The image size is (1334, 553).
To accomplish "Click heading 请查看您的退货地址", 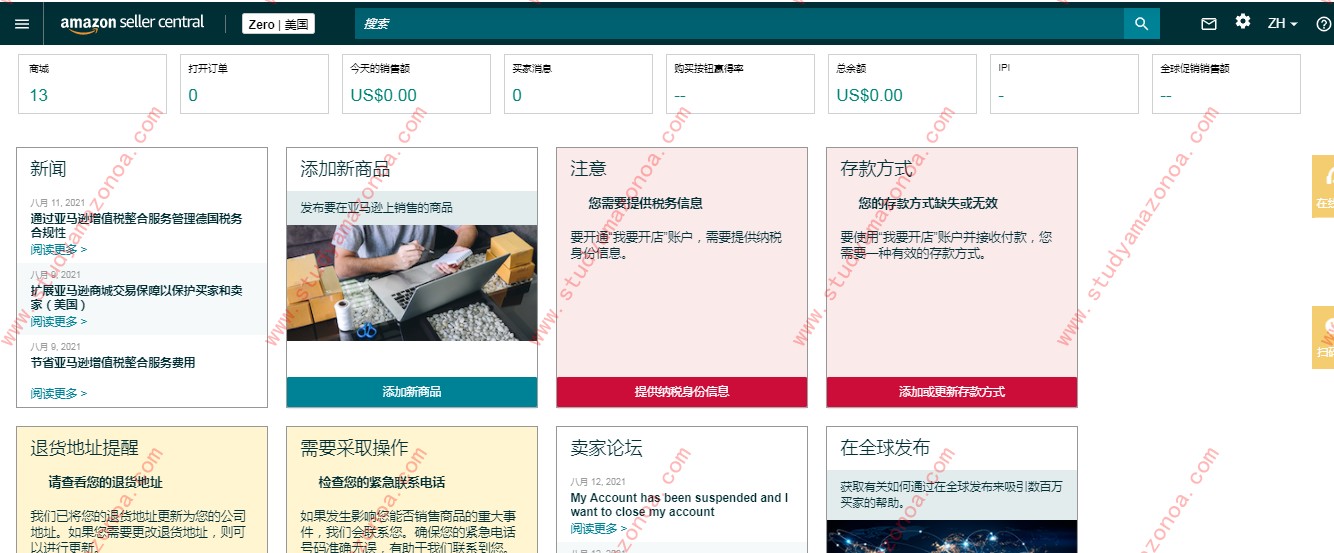I will tap(105, 482).
